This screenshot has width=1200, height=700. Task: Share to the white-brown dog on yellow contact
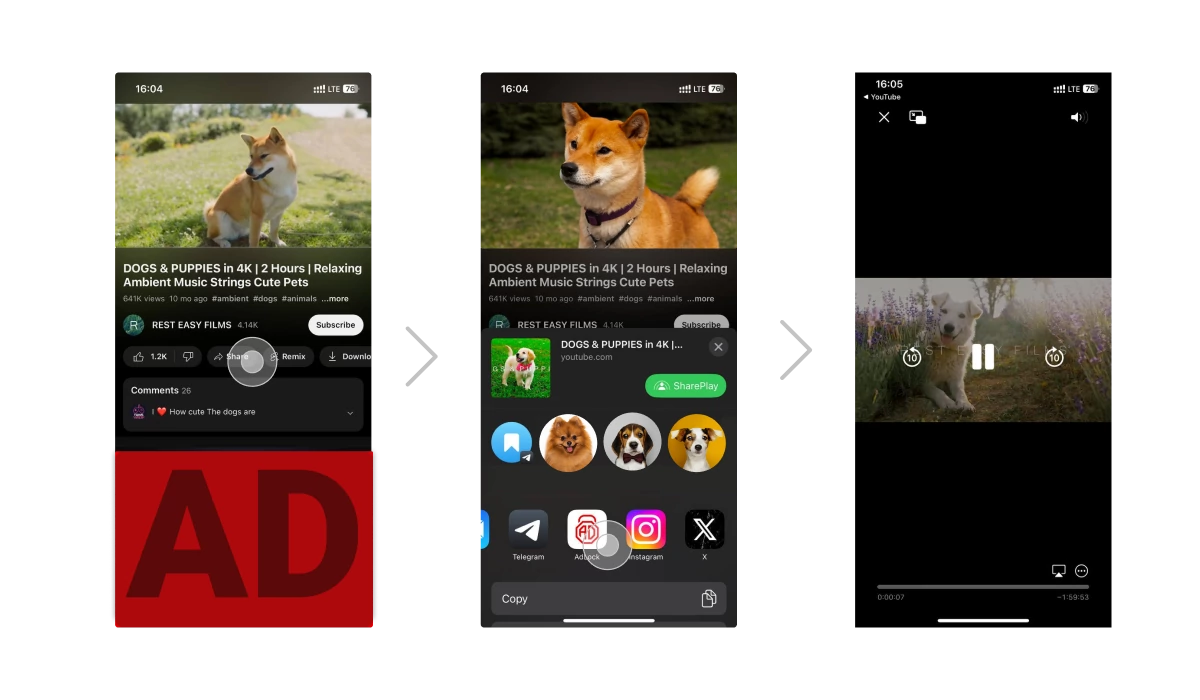click(697, 442)
